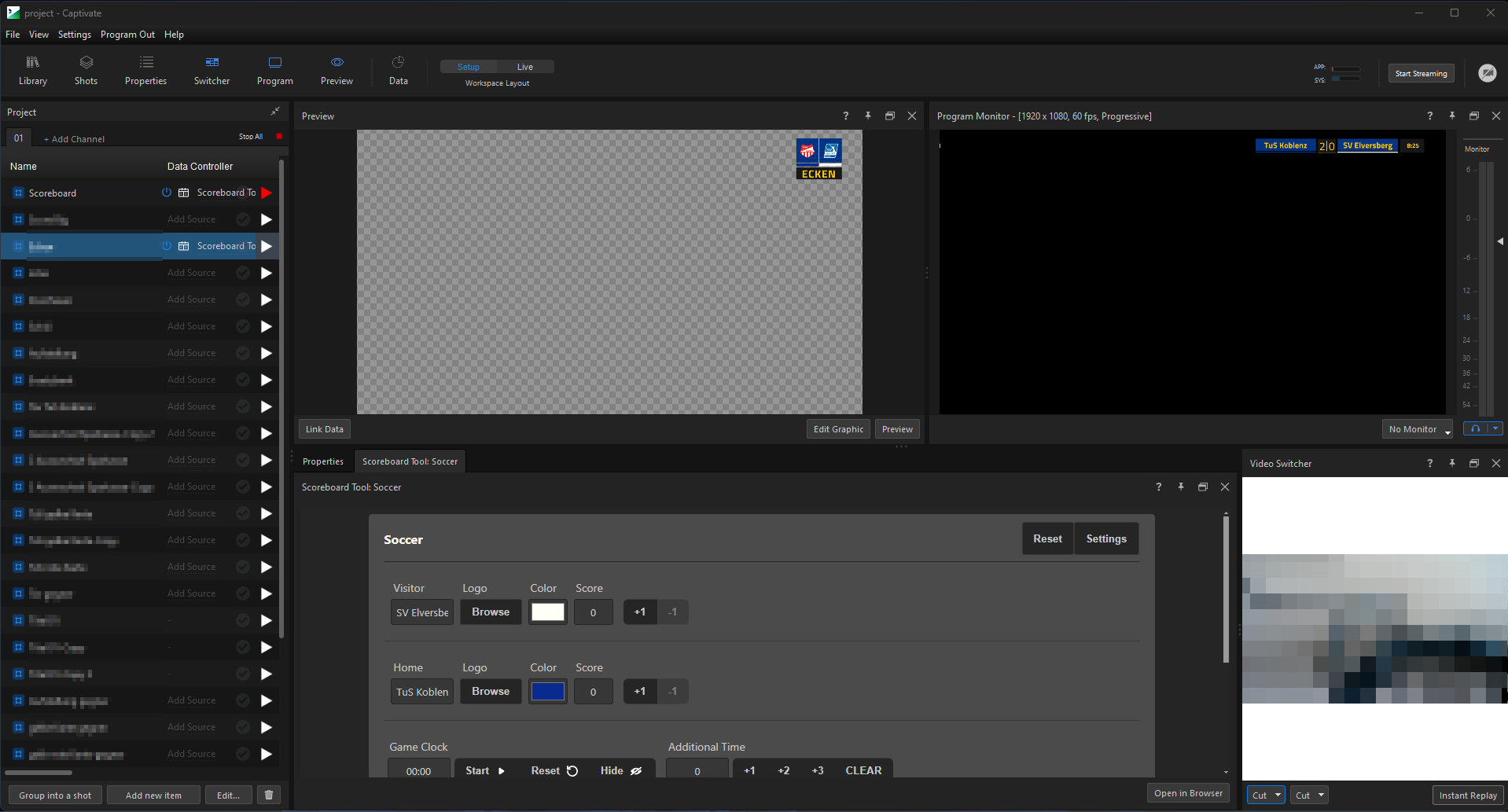This screenshot has width=1508, height=812.
Task: Float the Video Switcher panel
Action: coord(1474,463)
